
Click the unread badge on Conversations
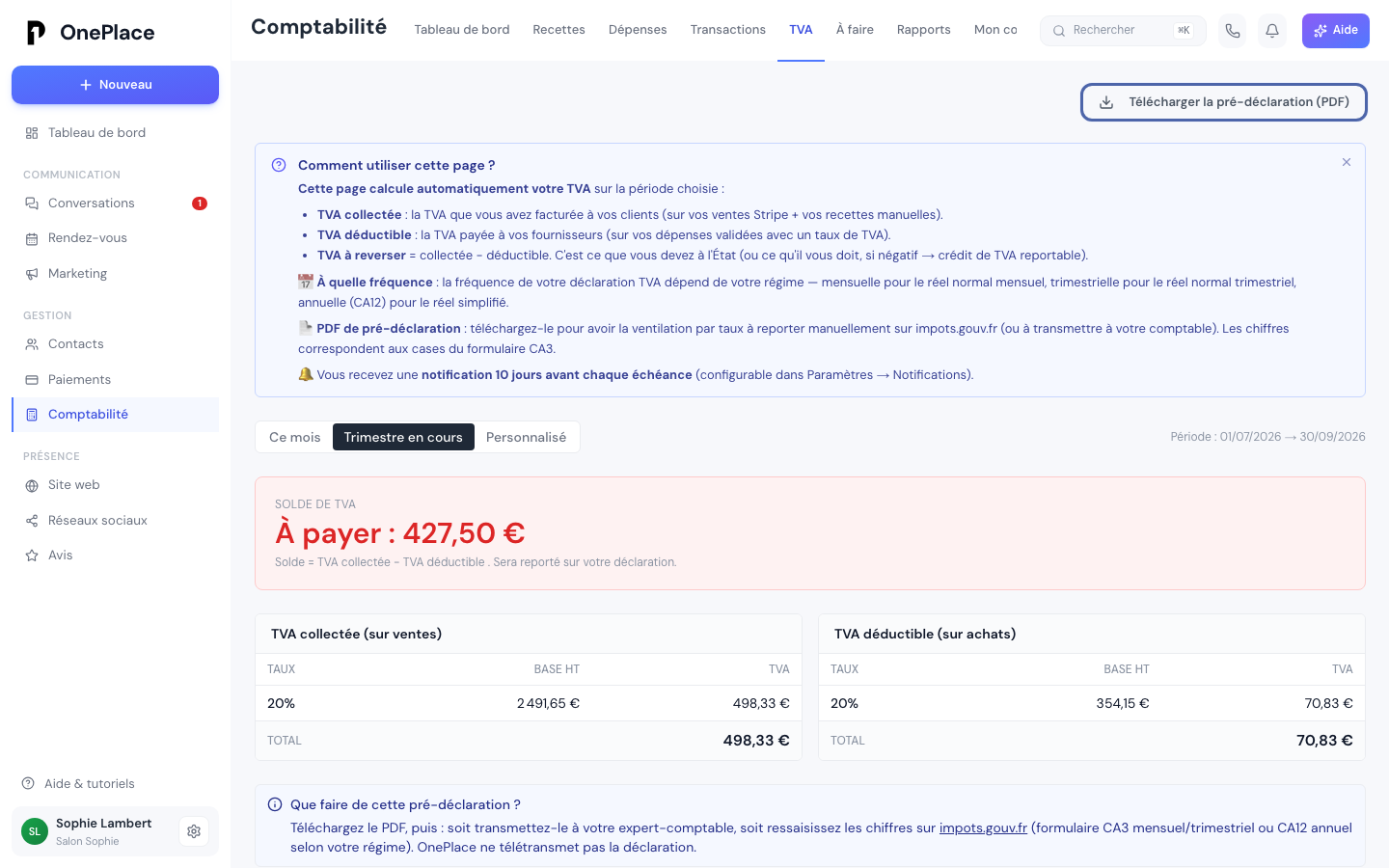(x=200, y=203)
